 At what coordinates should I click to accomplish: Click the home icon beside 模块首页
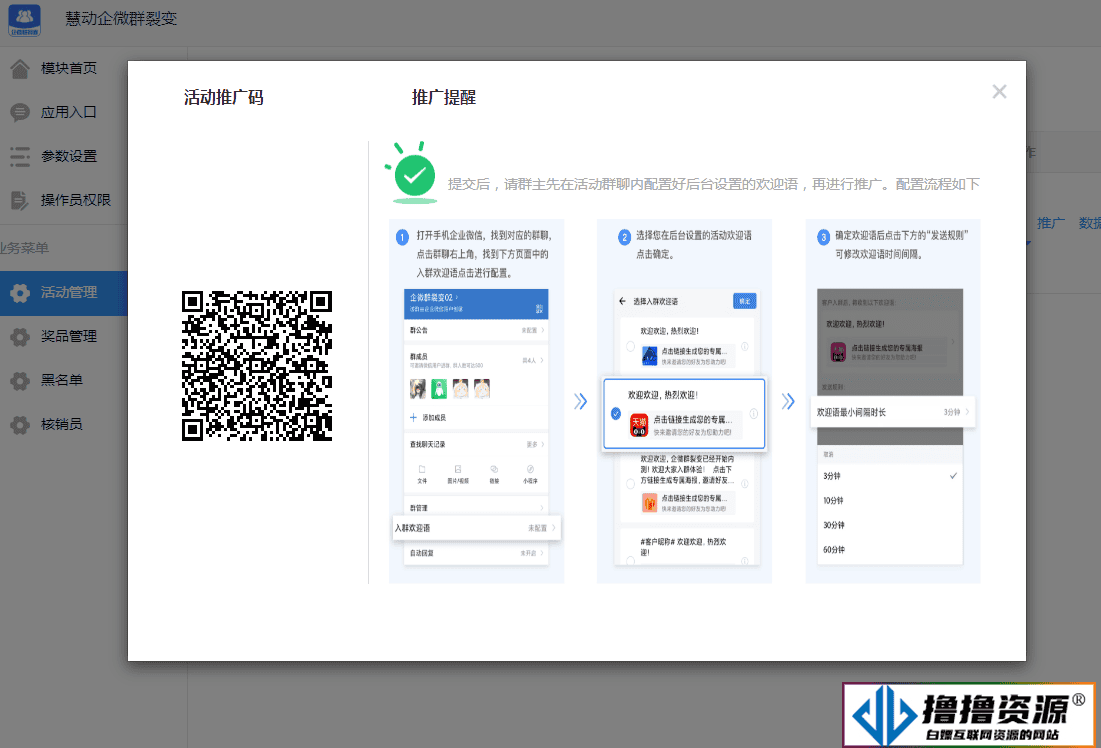[x=20, y=68]
